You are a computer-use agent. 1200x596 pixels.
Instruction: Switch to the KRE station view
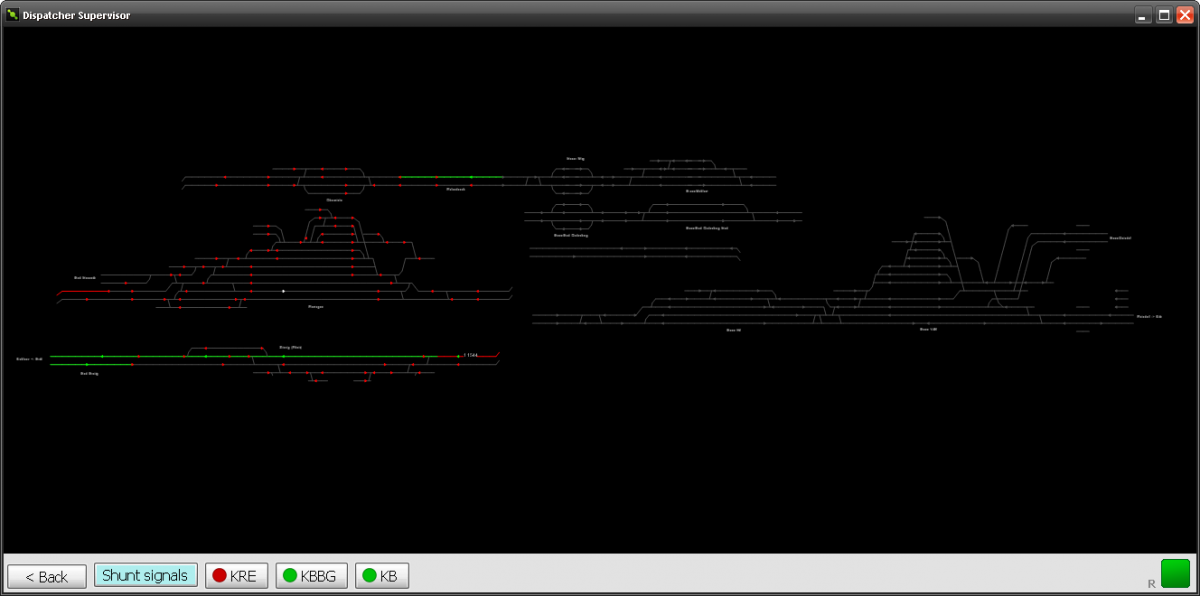pyautogui.click(x=236, y=575)
